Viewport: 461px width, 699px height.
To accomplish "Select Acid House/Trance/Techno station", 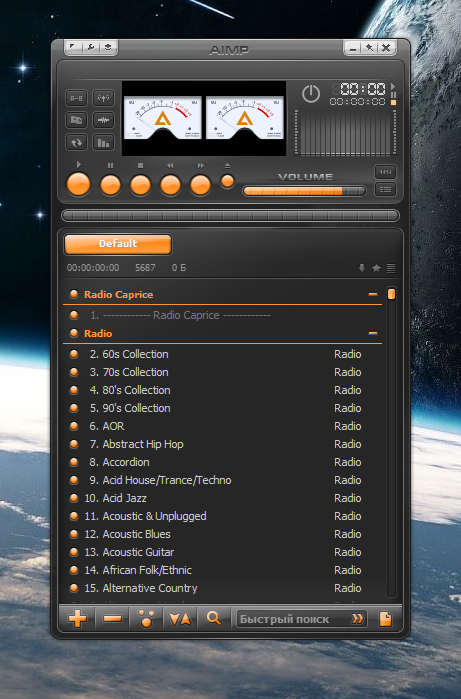I will [x=223, y=480].
